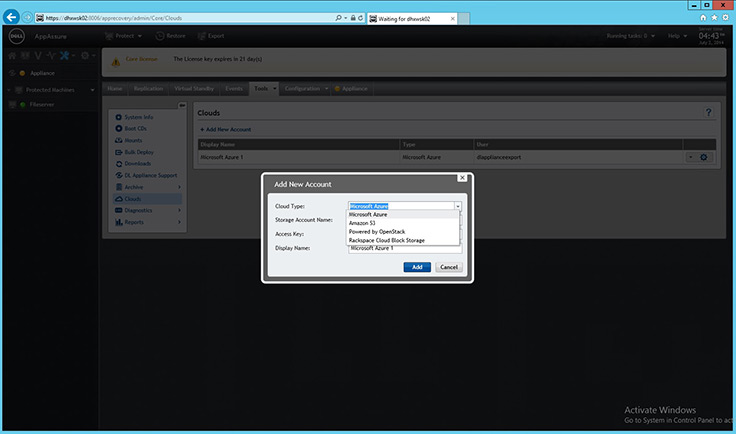Click the pulse events icon in sidebar toolbar
736x434 pixels.
point(51,55)
